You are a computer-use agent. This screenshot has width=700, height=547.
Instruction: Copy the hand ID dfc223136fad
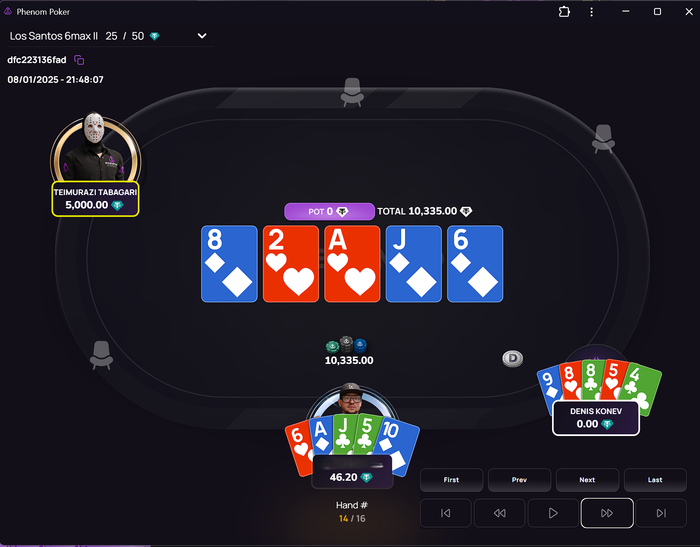[x=79, y=60]
